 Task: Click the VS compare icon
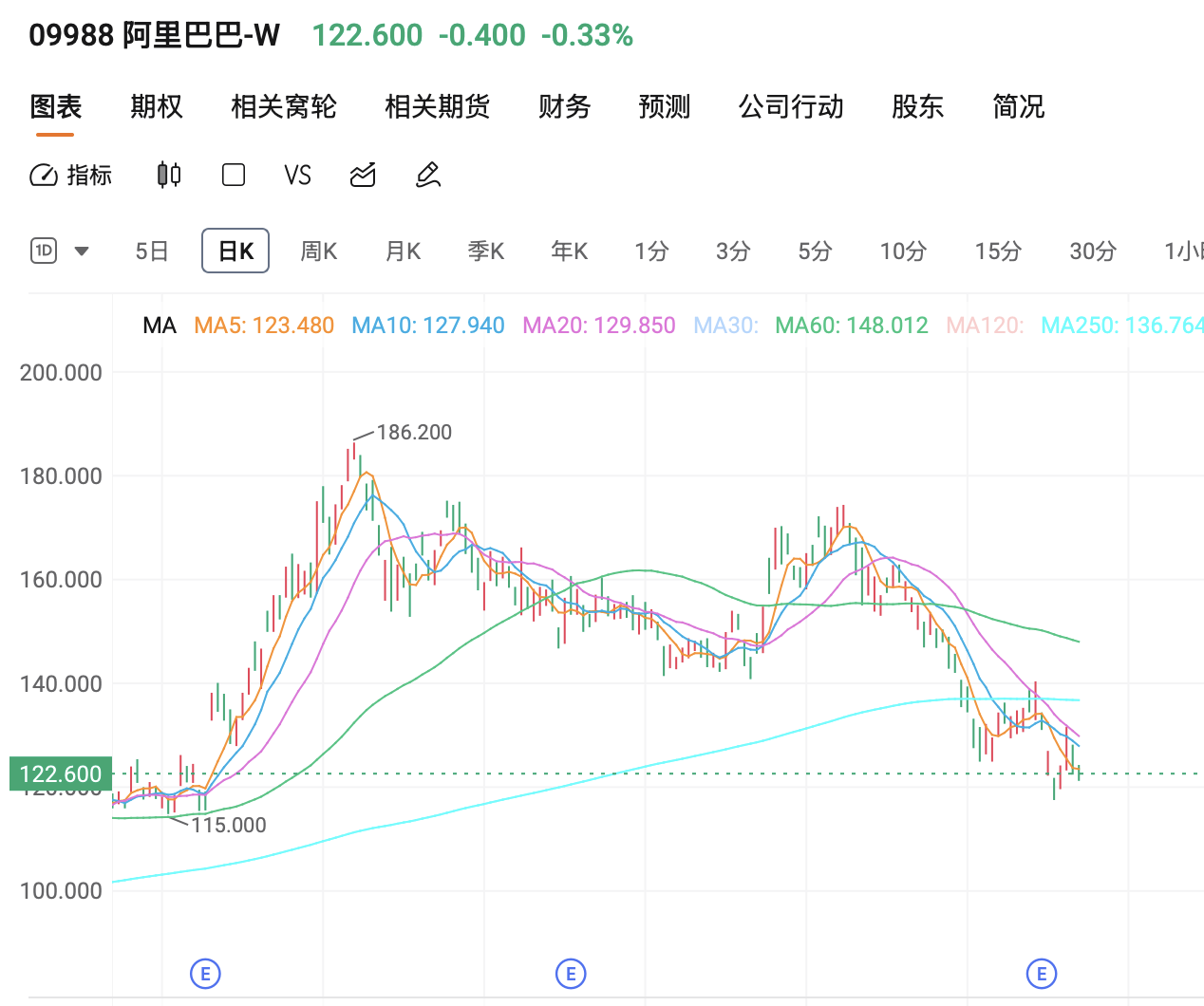click(297, 176)
